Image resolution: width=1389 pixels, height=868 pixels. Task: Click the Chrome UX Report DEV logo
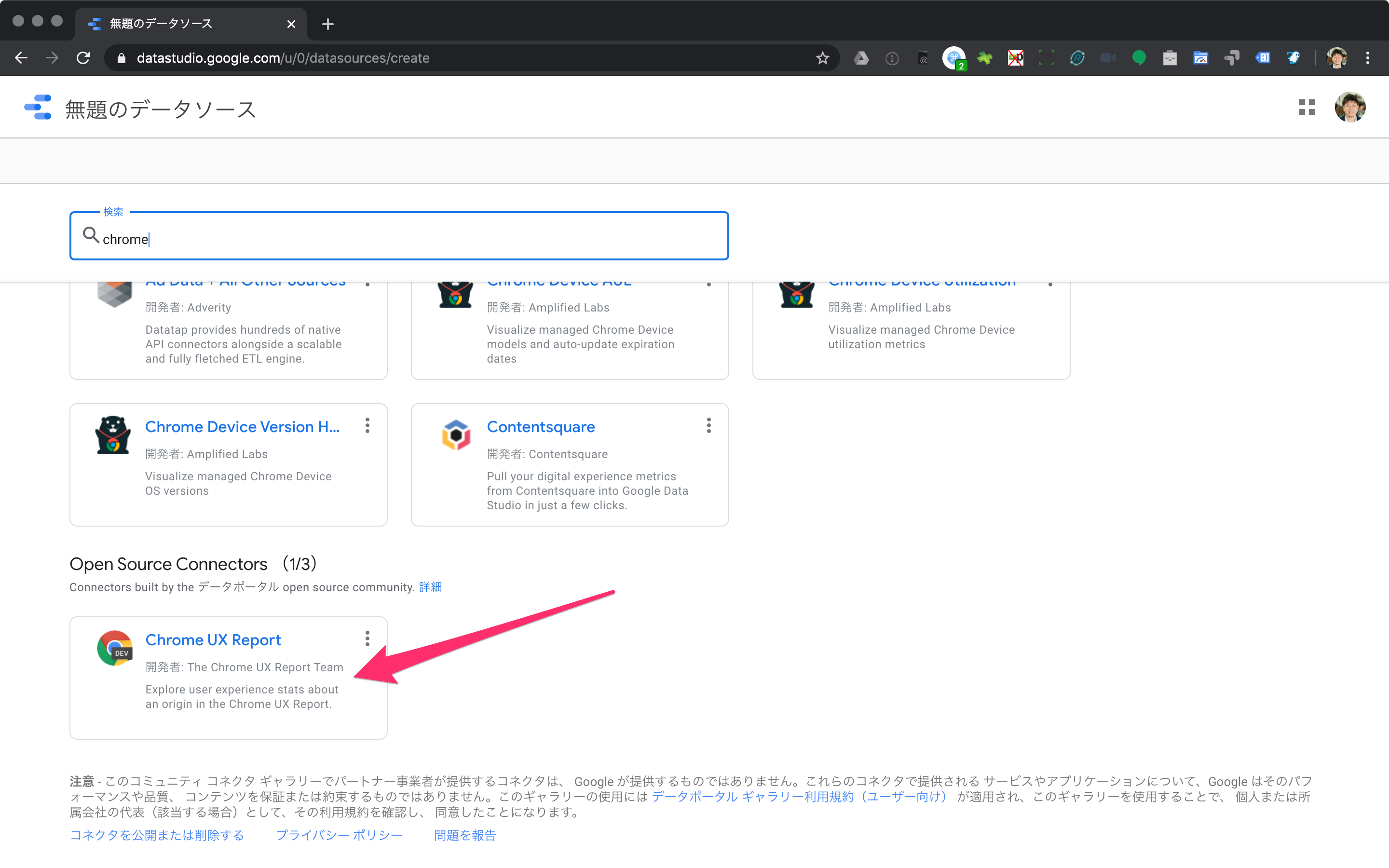point(115,648)
